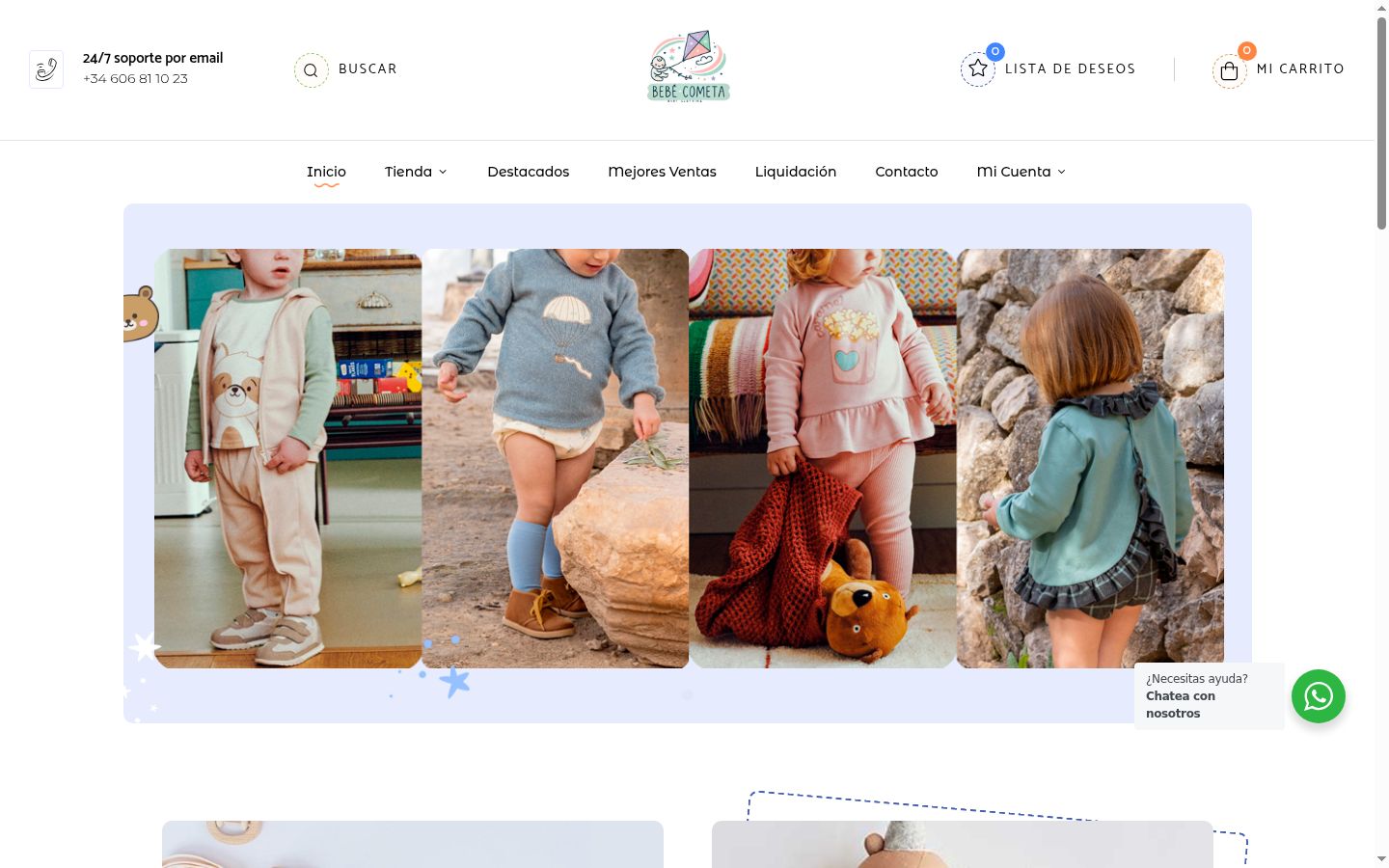Open the Mejores Ventas menu item

662,172
